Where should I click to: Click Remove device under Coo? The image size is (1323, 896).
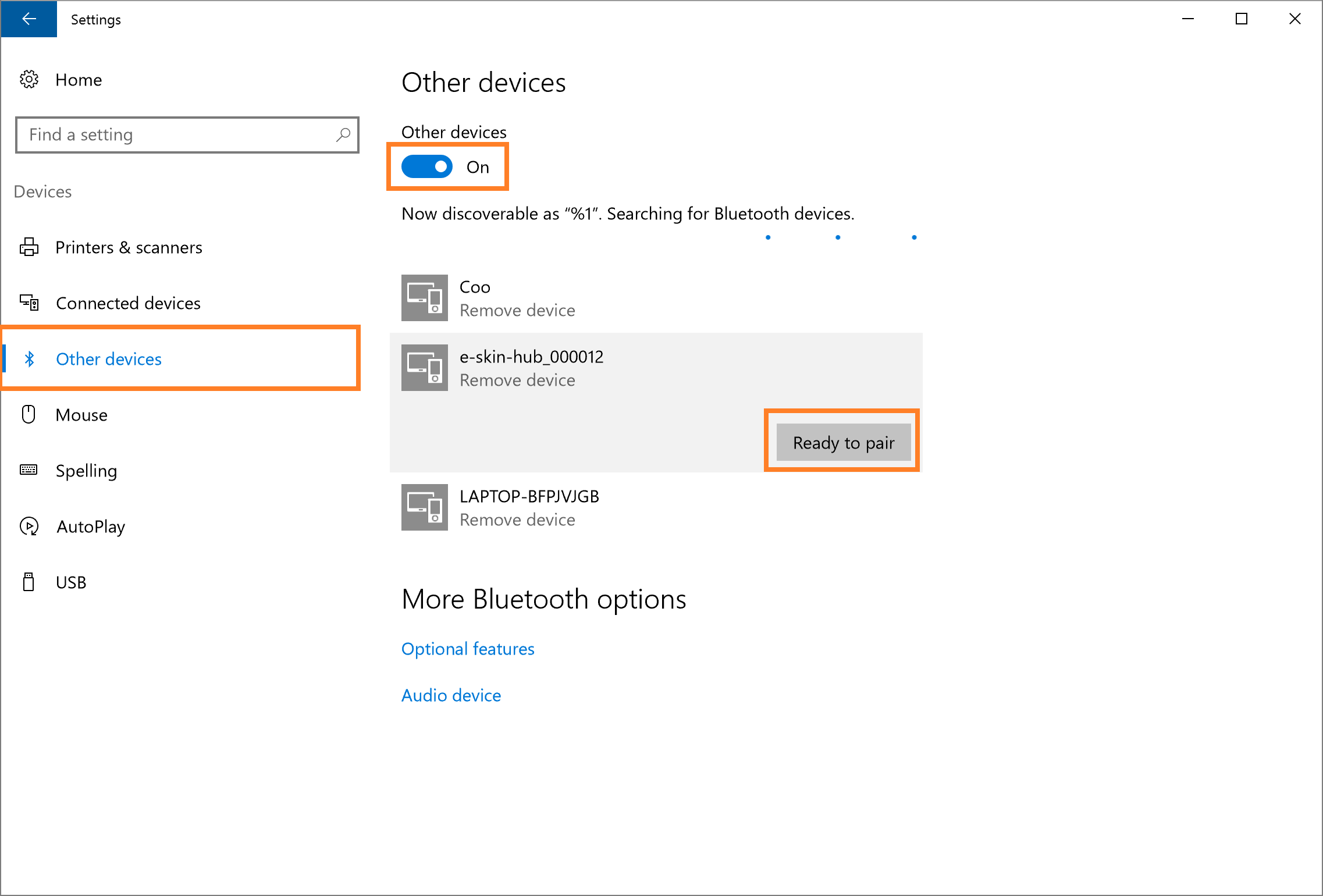[517, 310]
